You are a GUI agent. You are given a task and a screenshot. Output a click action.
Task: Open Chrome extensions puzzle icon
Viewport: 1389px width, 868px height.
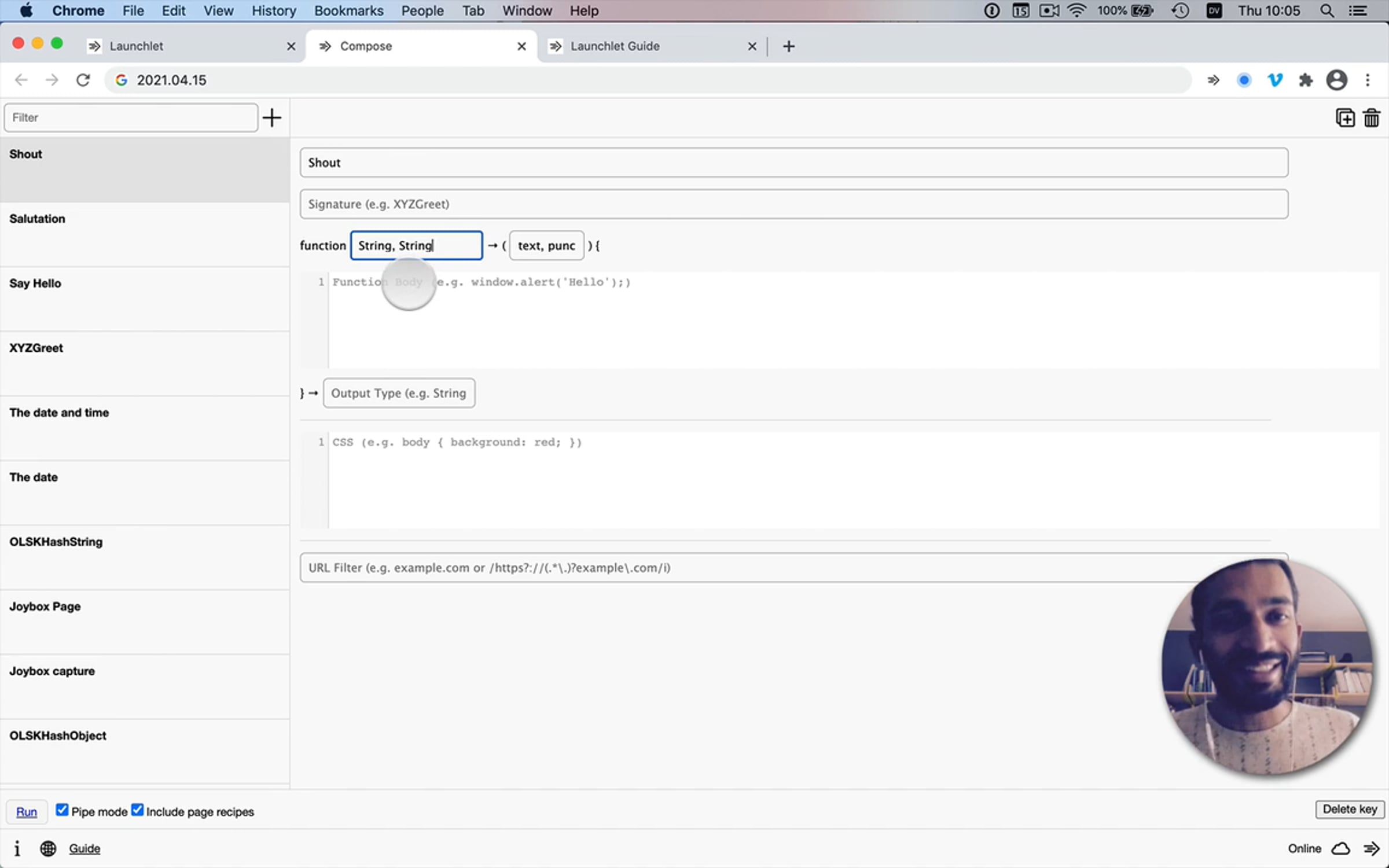point(1306,80)
